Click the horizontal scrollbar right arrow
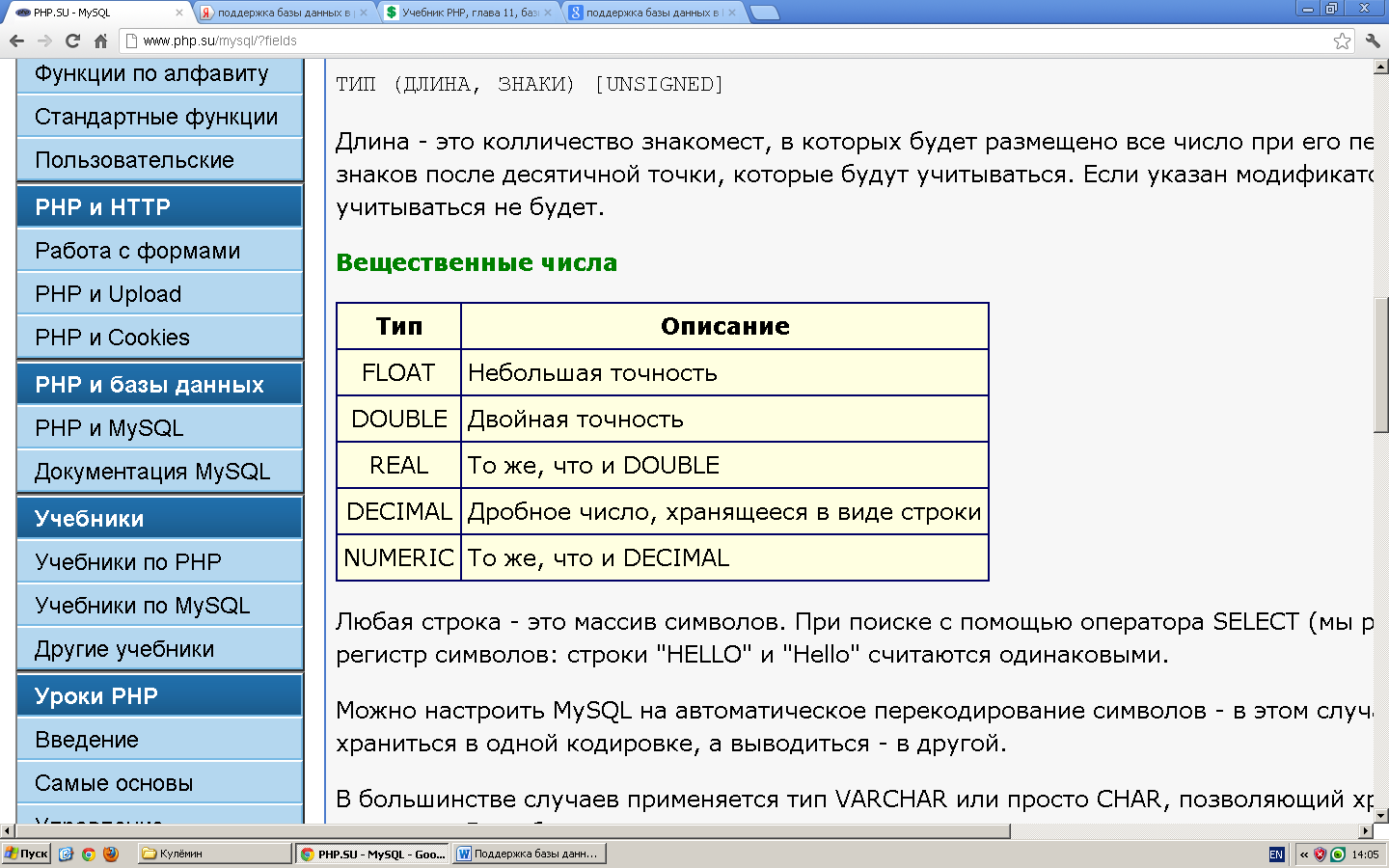 point(1365,830)
